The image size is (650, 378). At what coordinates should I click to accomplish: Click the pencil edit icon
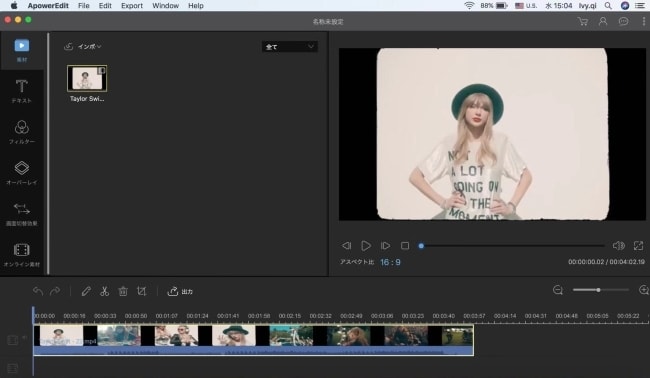pyautogui.click(x=86, y=291)
